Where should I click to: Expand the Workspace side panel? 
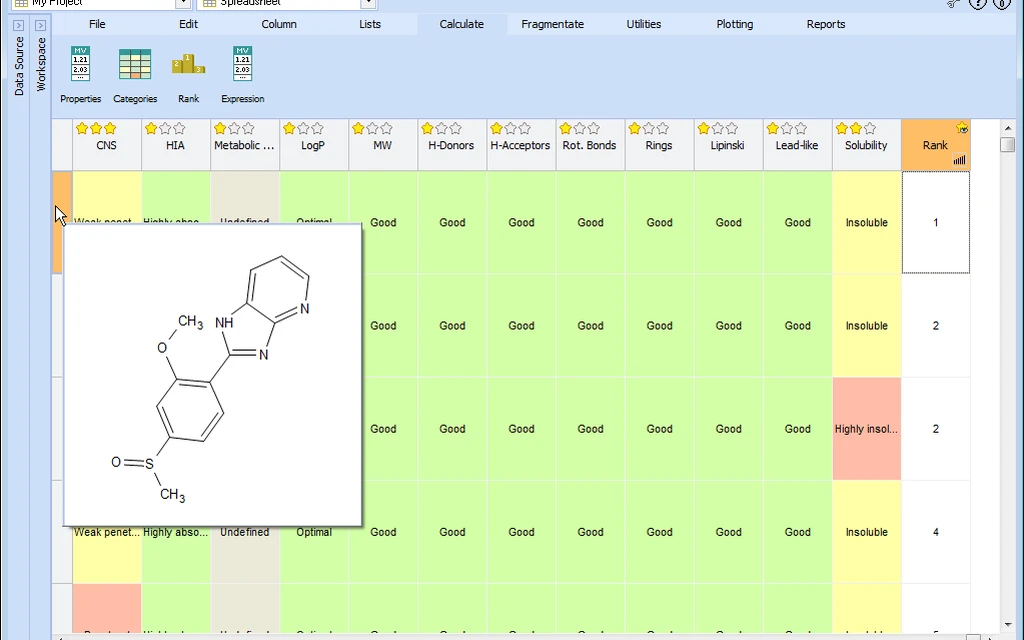(x=40, y=25)
